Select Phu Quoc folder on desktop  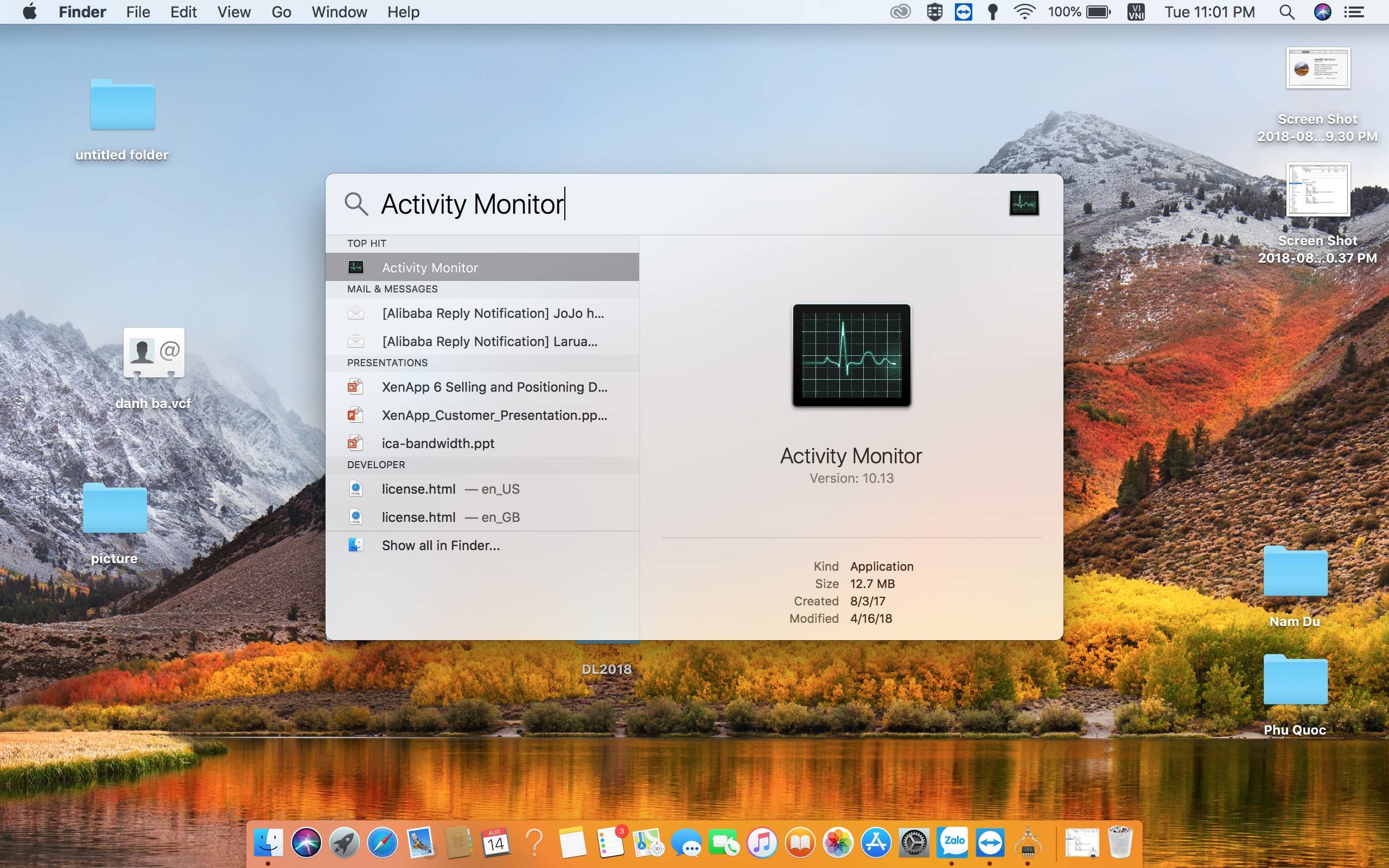(1295, 695)
